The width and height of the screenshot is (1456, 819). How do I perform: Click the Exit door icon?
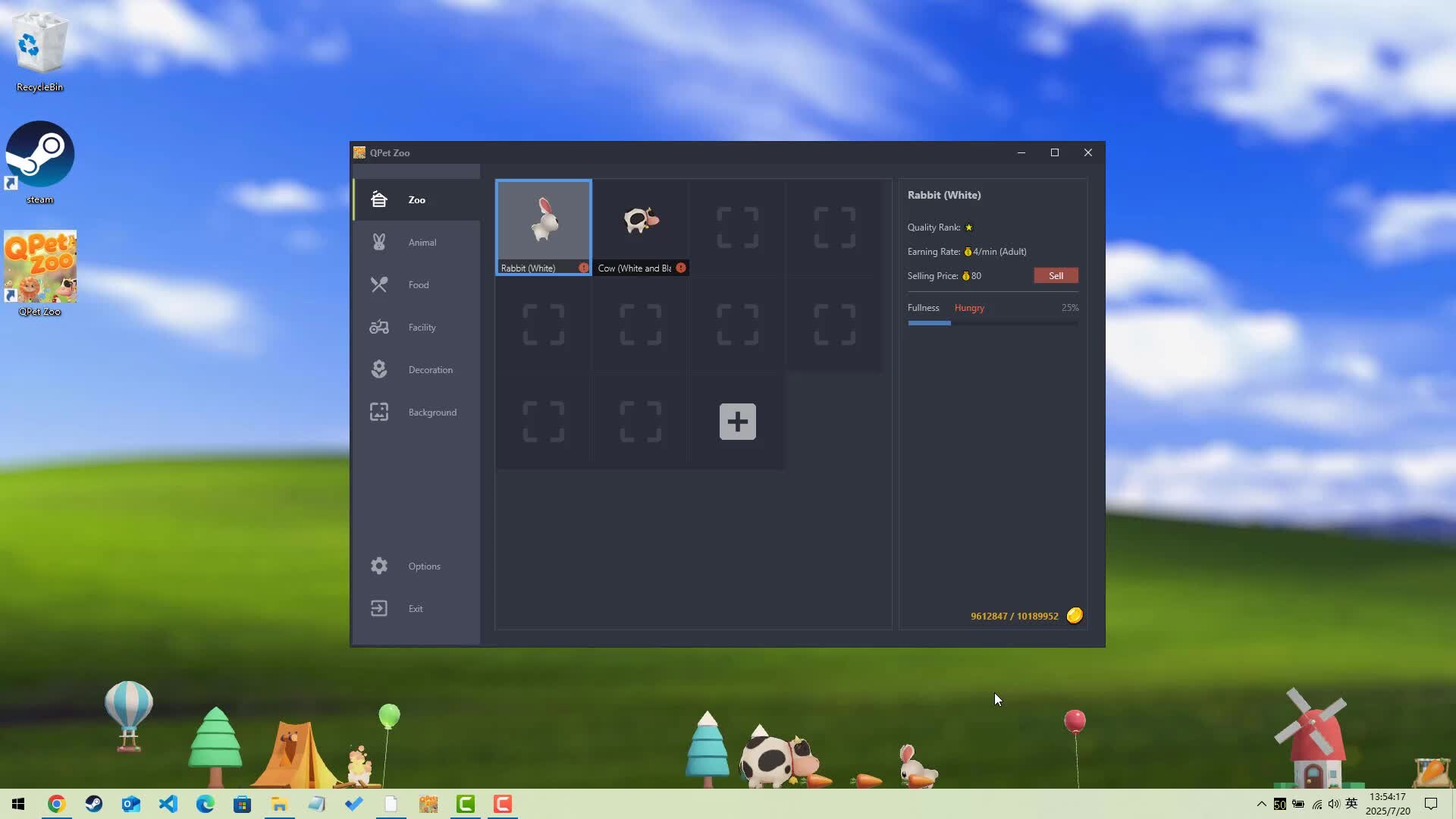[x=379, y=608]
